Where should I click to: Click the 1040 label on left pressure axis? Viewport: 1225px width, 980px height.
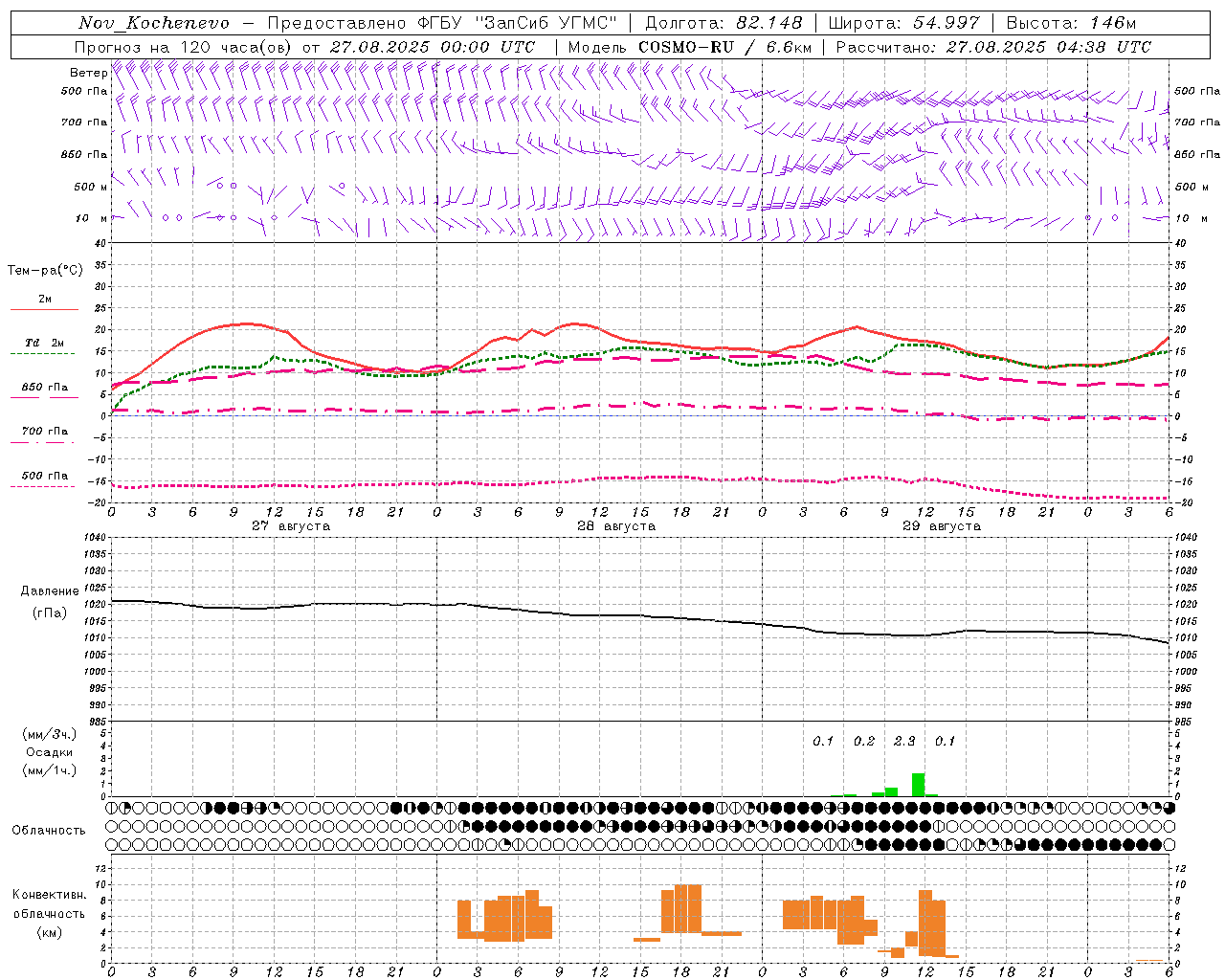coord(93,537)
